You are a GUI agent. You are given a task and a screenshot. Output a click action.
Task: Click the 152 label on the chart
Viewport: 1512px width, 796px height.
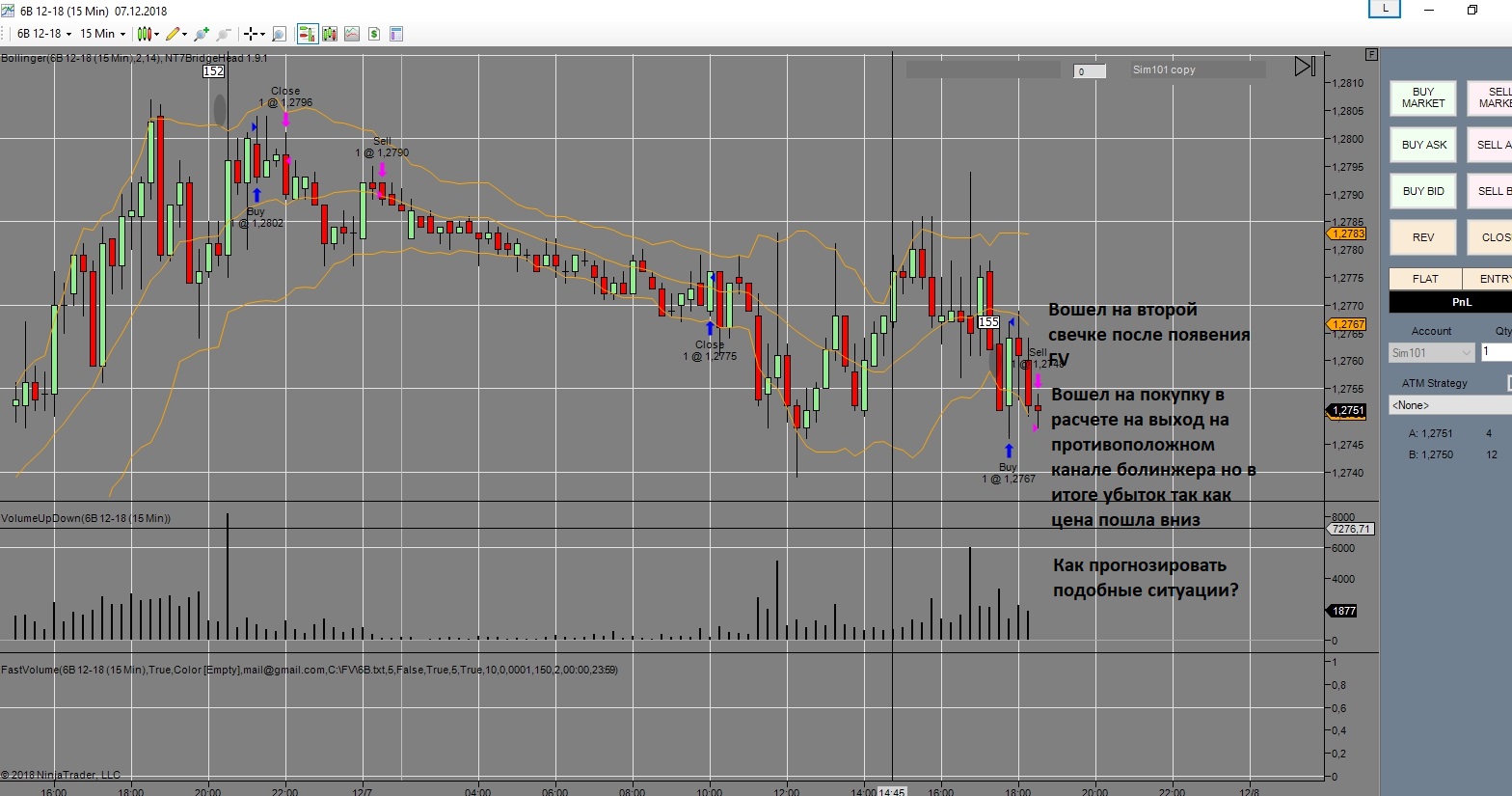(213, 71)
